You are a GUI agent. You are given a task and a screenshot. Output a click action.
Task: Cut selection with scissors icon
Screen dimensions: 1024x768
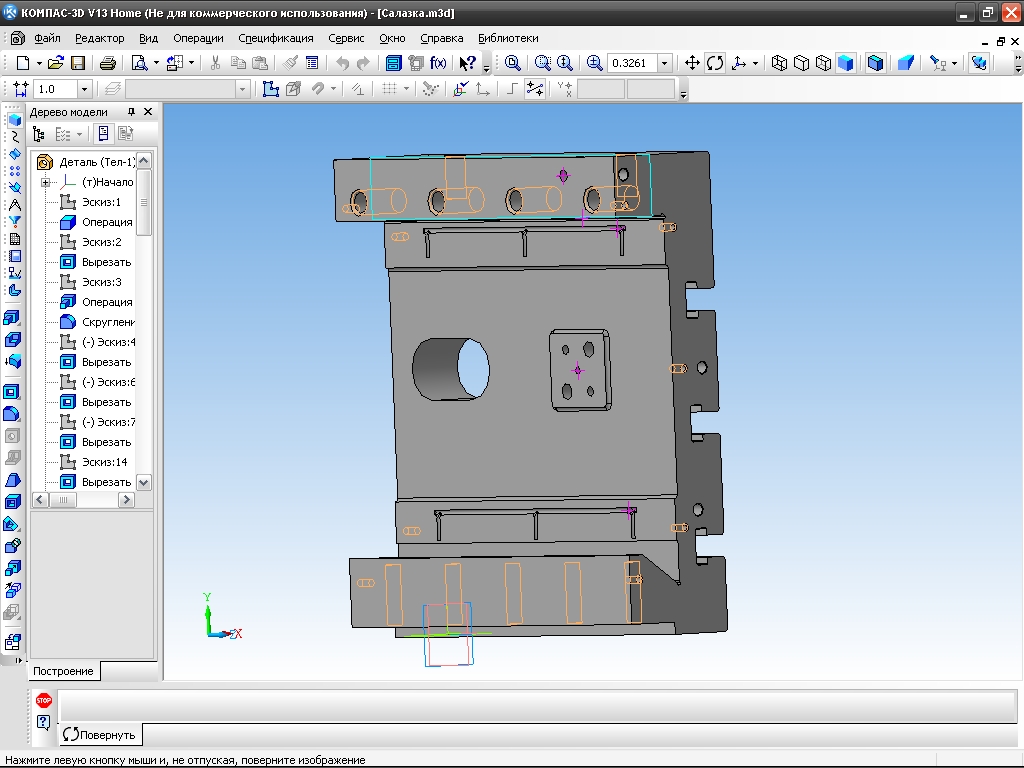[215, 63]
